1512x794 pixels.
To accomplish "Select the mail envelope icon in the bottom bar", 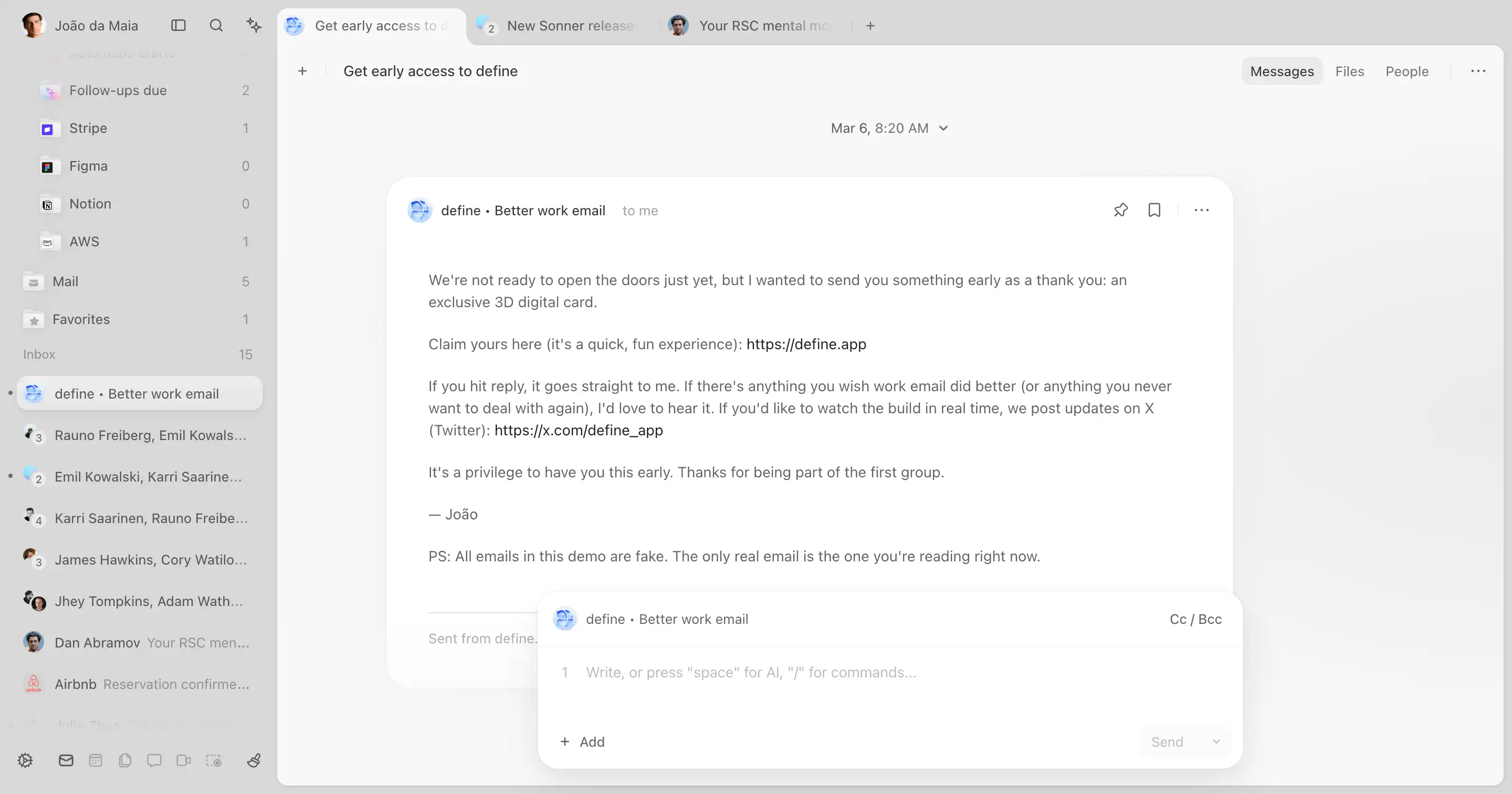I will 66,760.
